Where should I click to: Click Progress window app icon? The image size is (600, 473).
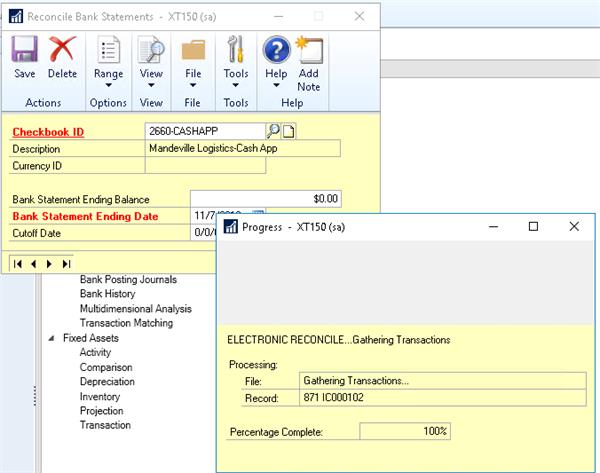click(x=230, y=227)
